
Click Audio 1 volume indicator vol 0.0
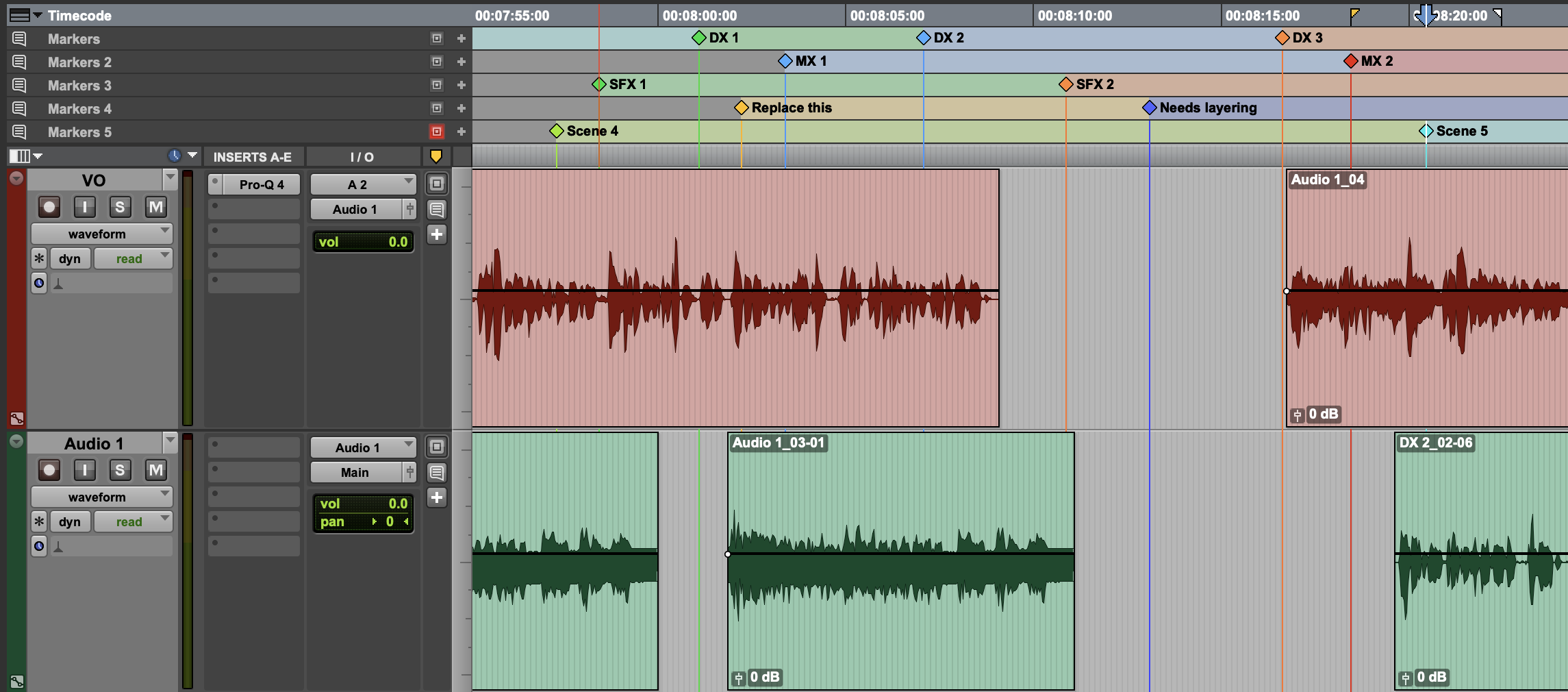coord(363,504)
